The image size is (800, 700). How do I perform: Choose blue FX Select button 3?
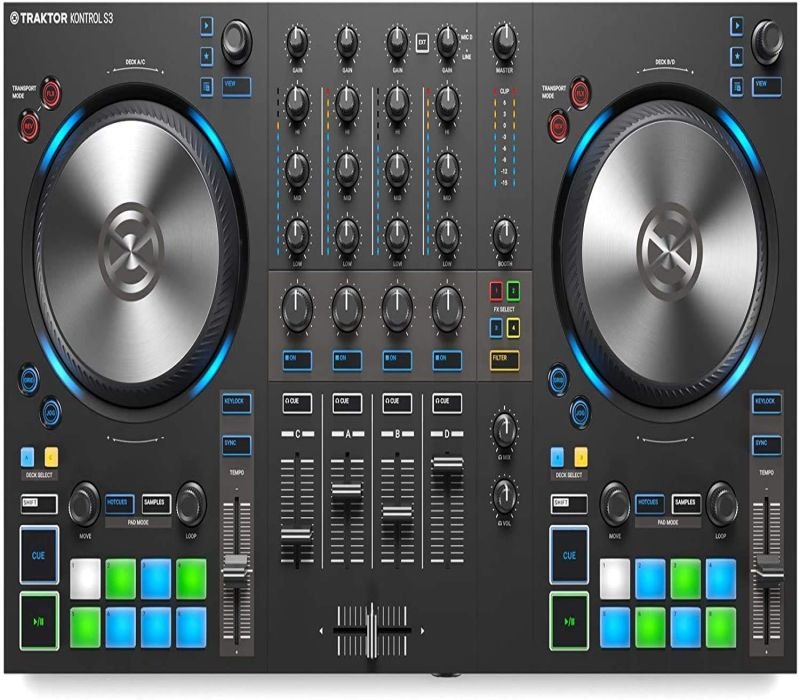496,328
